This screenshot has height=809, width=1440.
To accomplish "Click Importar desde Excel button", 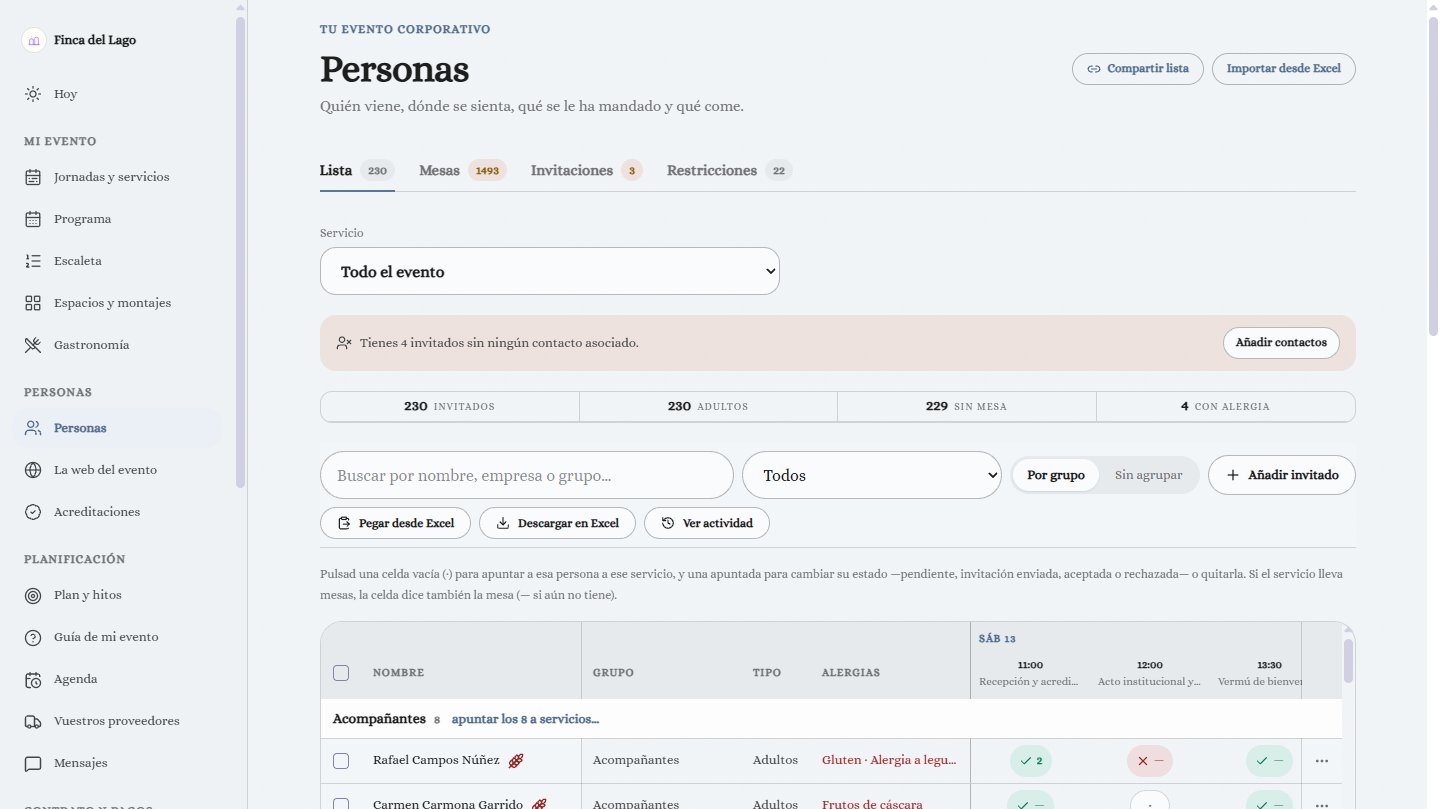I will point(1284,69).
